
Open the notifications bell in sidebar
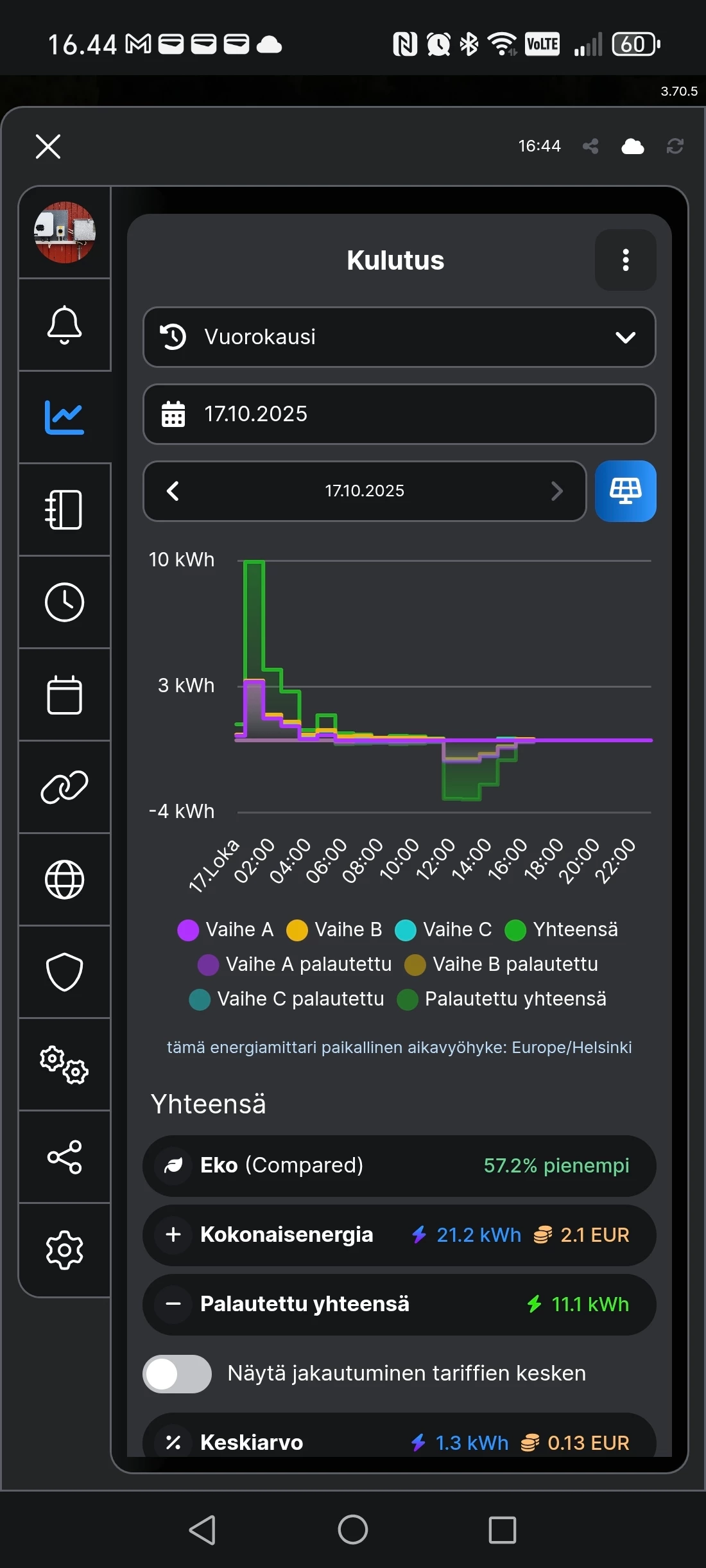[x=64, y=324]
